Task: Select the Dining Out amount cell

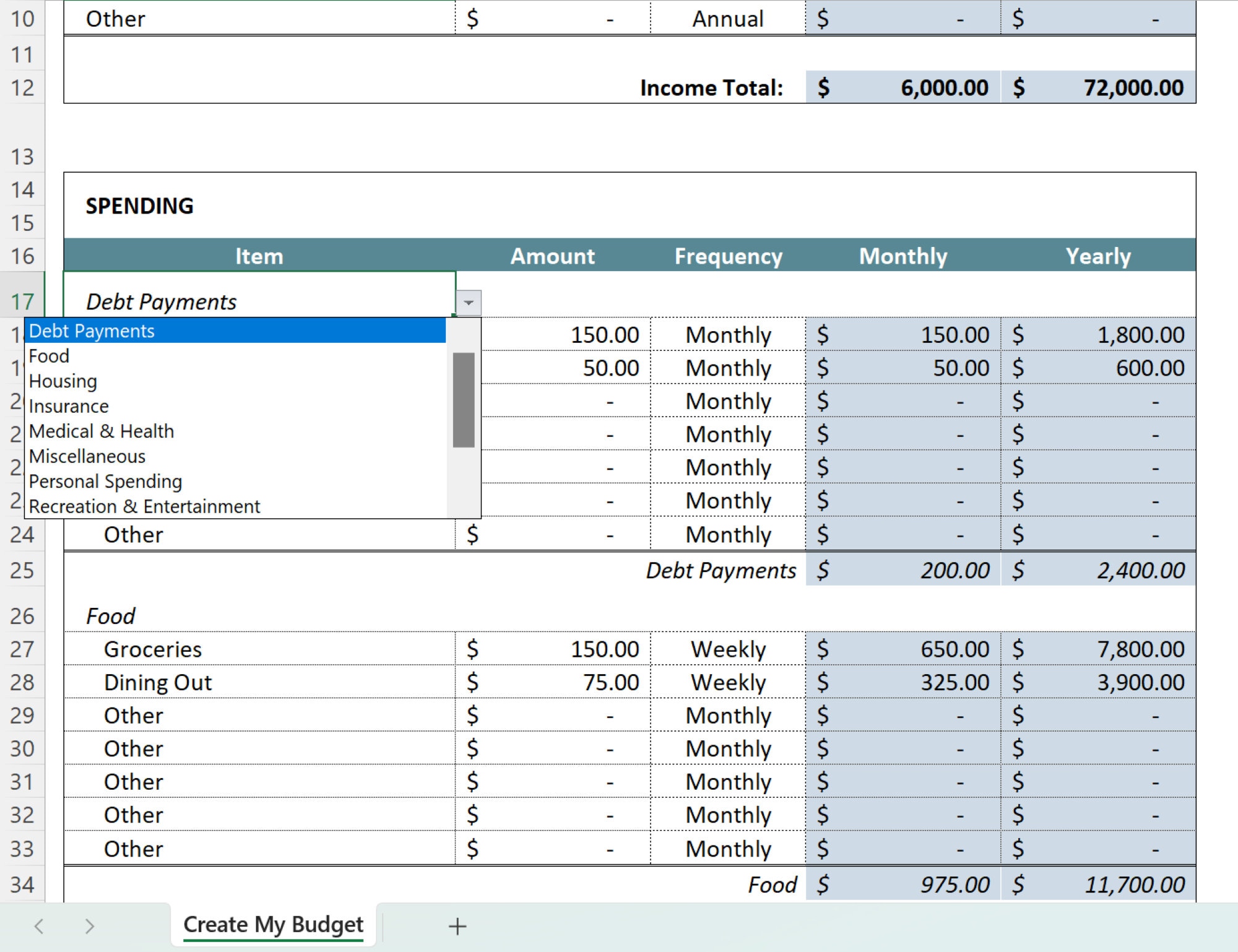Action: coord(553,682)
